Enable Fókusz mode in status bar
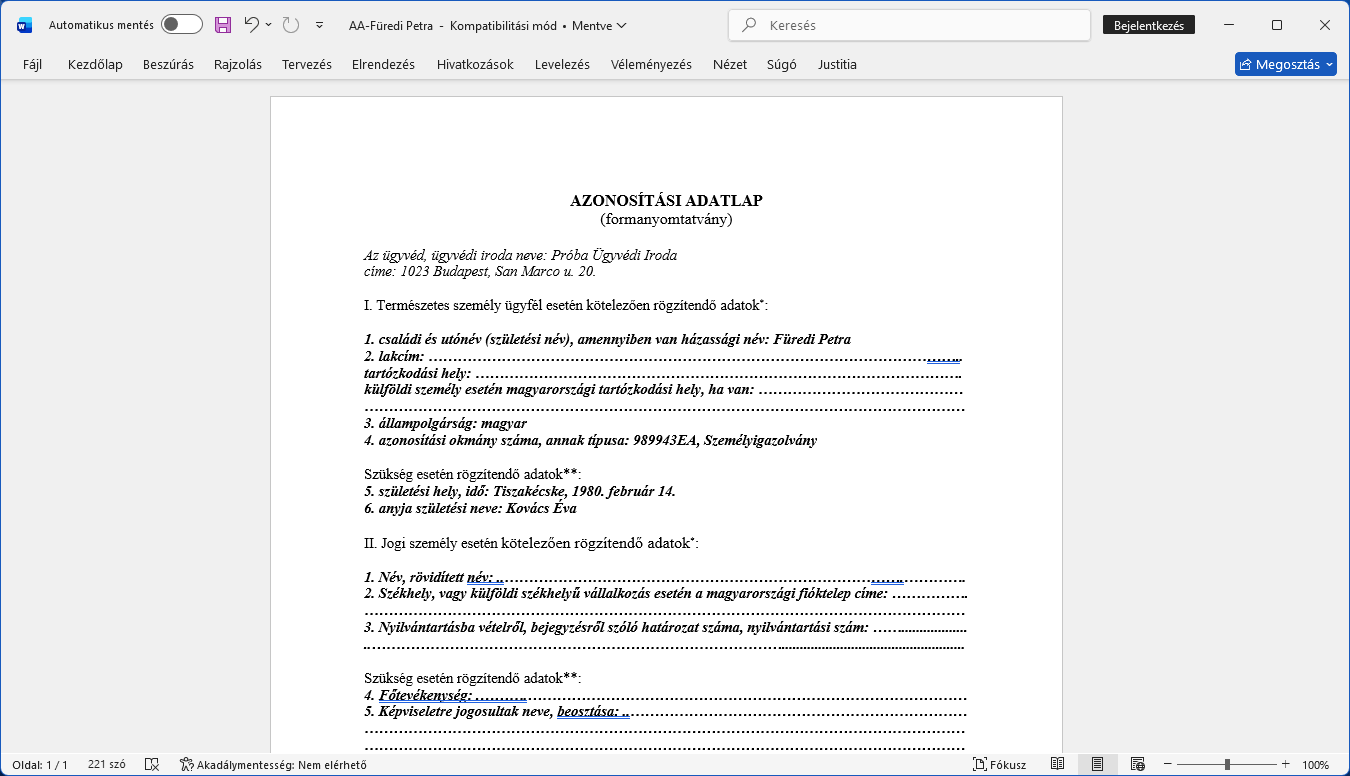 point(999,765)
